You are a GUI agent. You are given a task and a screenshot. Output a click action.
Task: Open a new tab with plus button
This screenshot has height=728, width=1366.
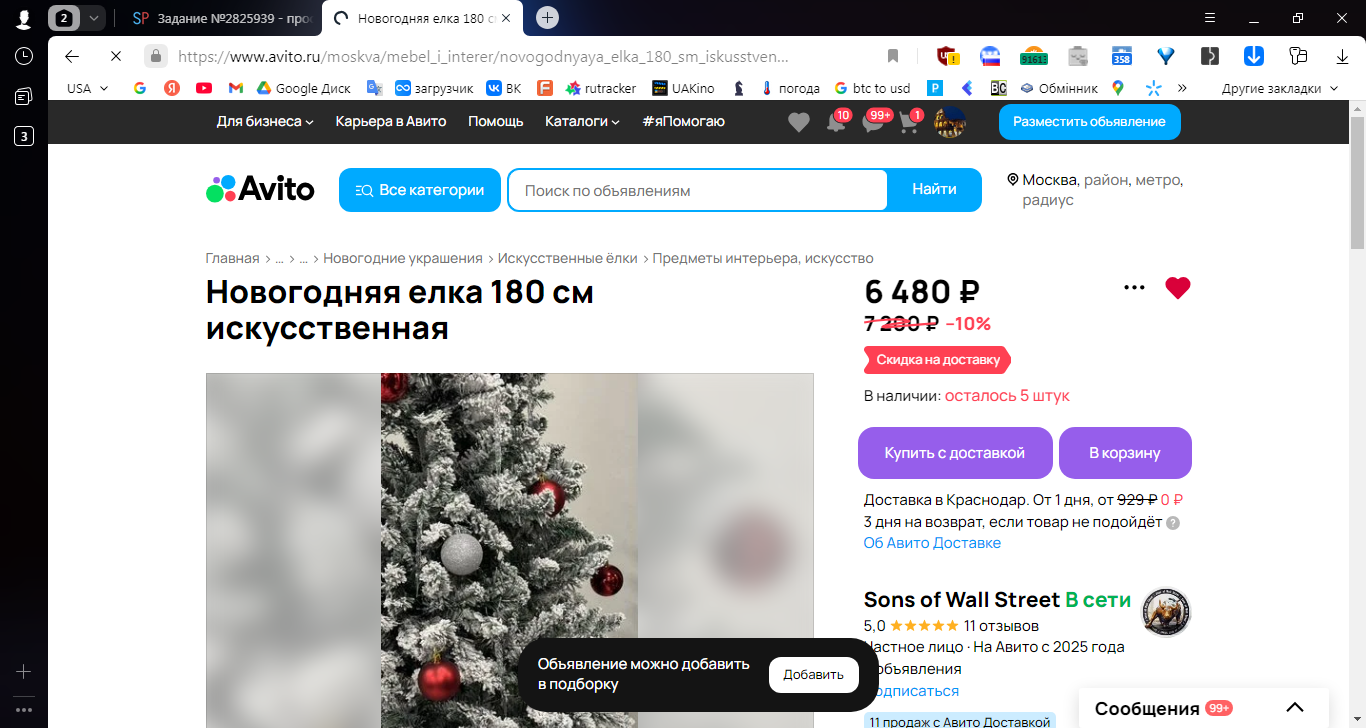[547, 18]
